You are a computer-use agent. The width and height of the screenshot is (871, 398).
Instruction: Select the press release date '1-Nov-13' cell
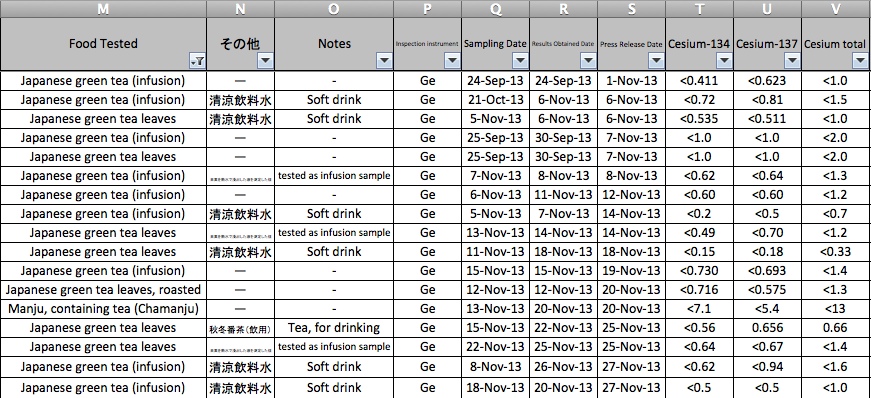[632, 81]
